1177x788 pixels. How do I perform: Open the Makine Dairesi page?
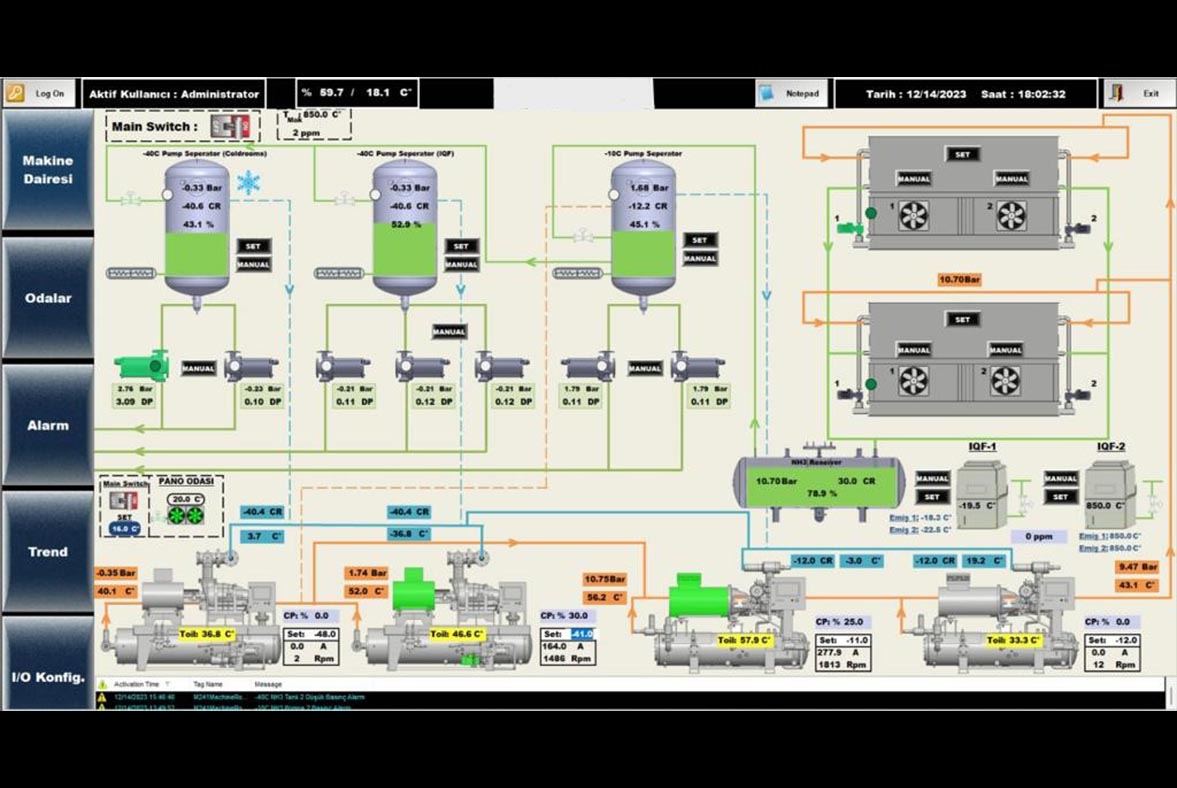[x=48, y=170]
